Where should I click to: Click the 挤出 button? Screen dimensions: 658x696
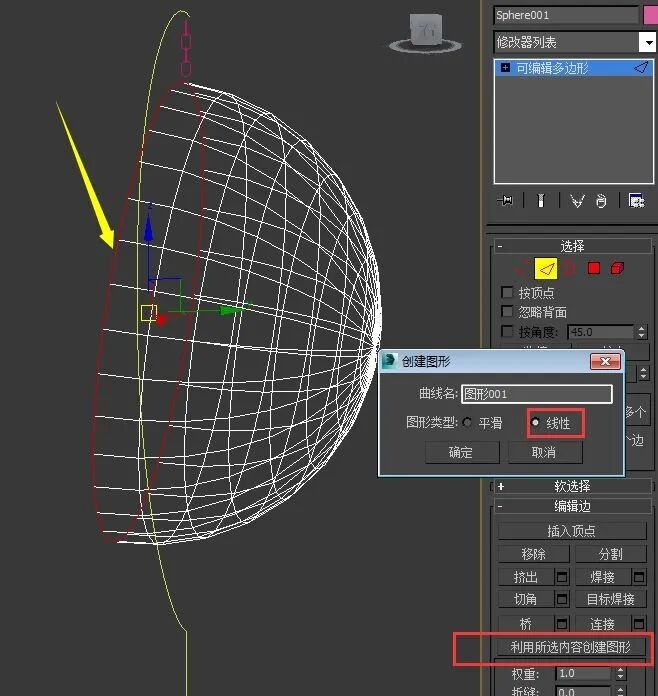pyautogui.click(x=526, y=577)
